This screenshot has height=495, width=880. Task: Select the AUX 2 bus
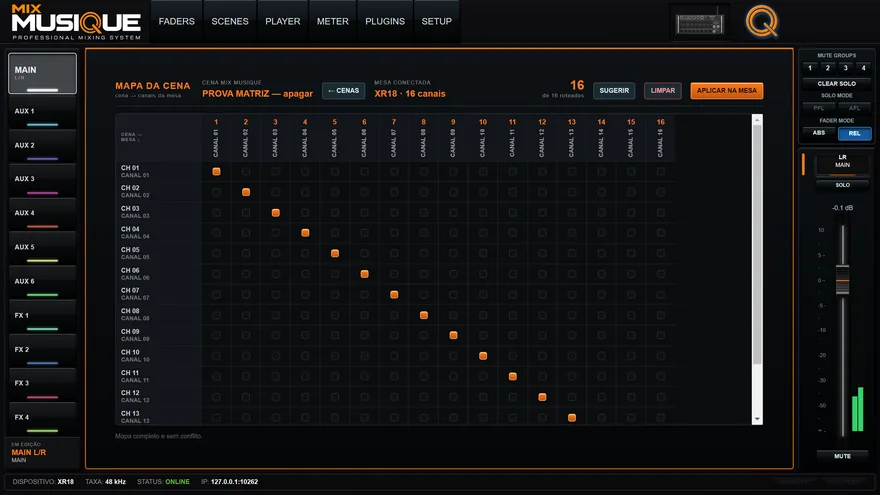click(42, 146)
